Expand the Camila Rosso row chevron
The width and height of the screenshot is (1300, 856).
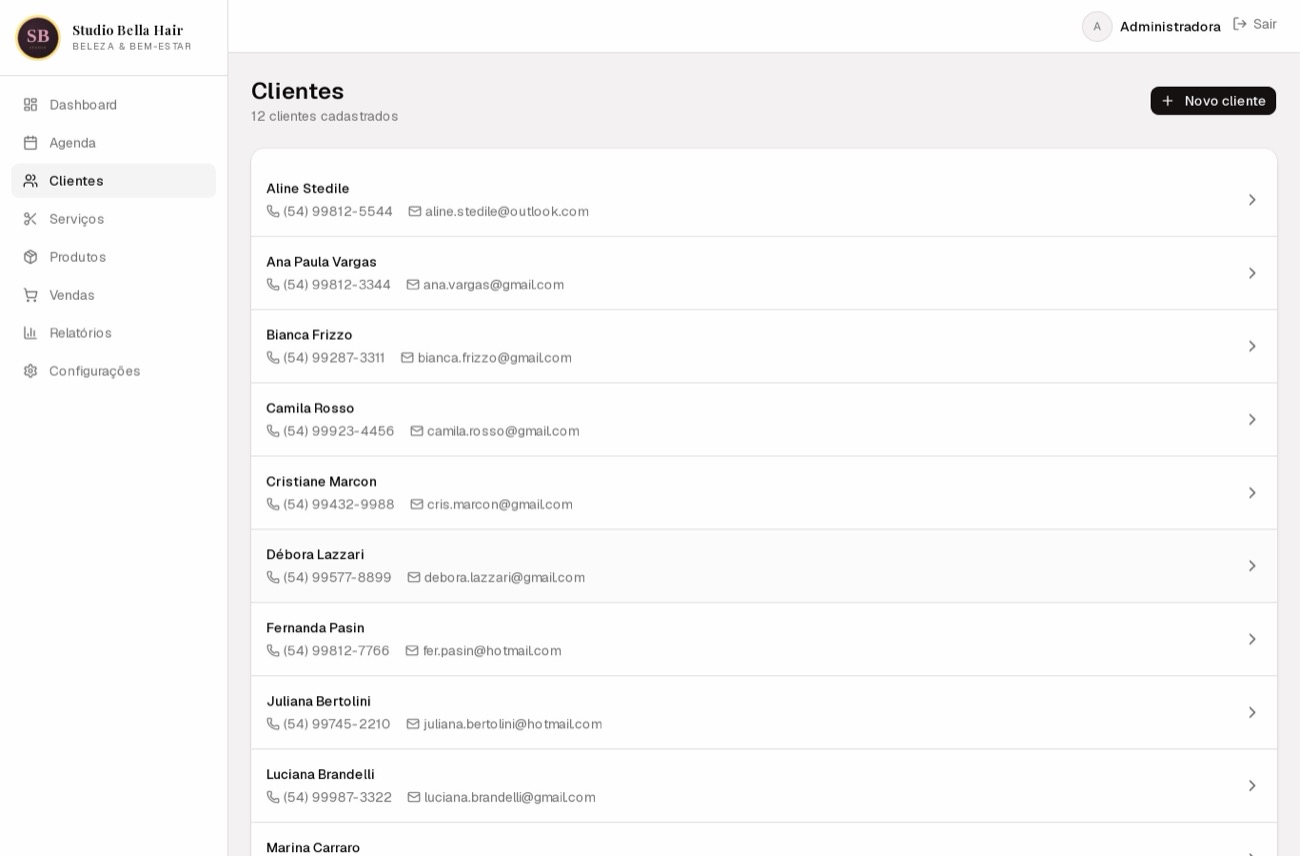pos(1252,420)
